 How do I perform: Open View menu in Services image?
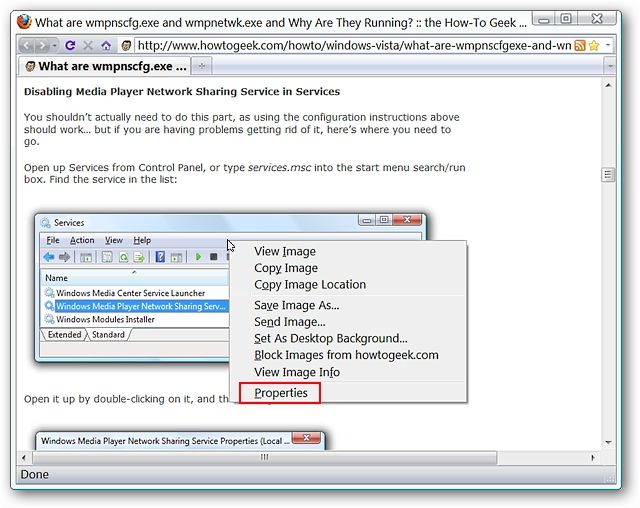113,240
